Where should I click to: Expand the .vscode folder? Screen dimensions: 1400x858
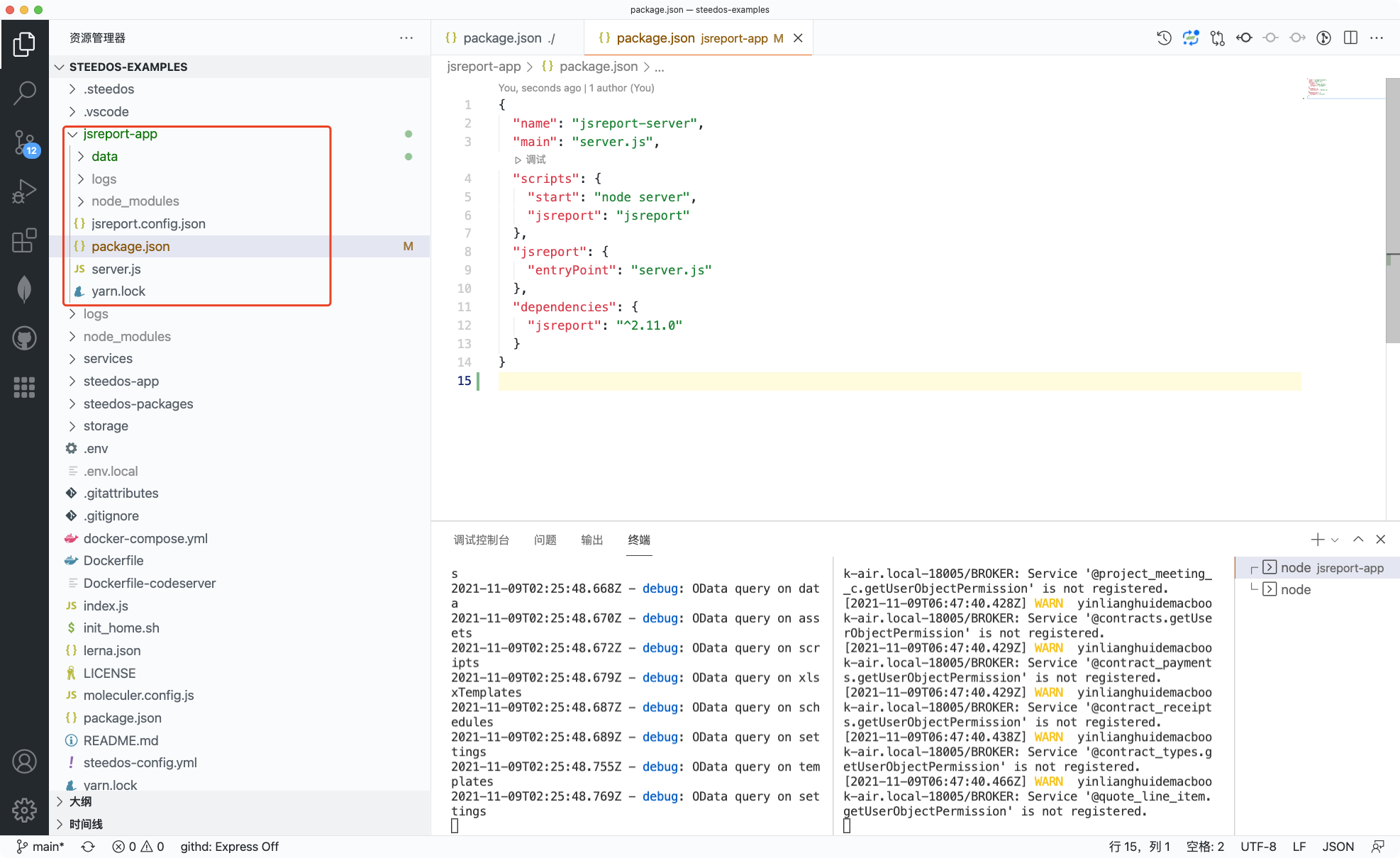tap(240, 112)
